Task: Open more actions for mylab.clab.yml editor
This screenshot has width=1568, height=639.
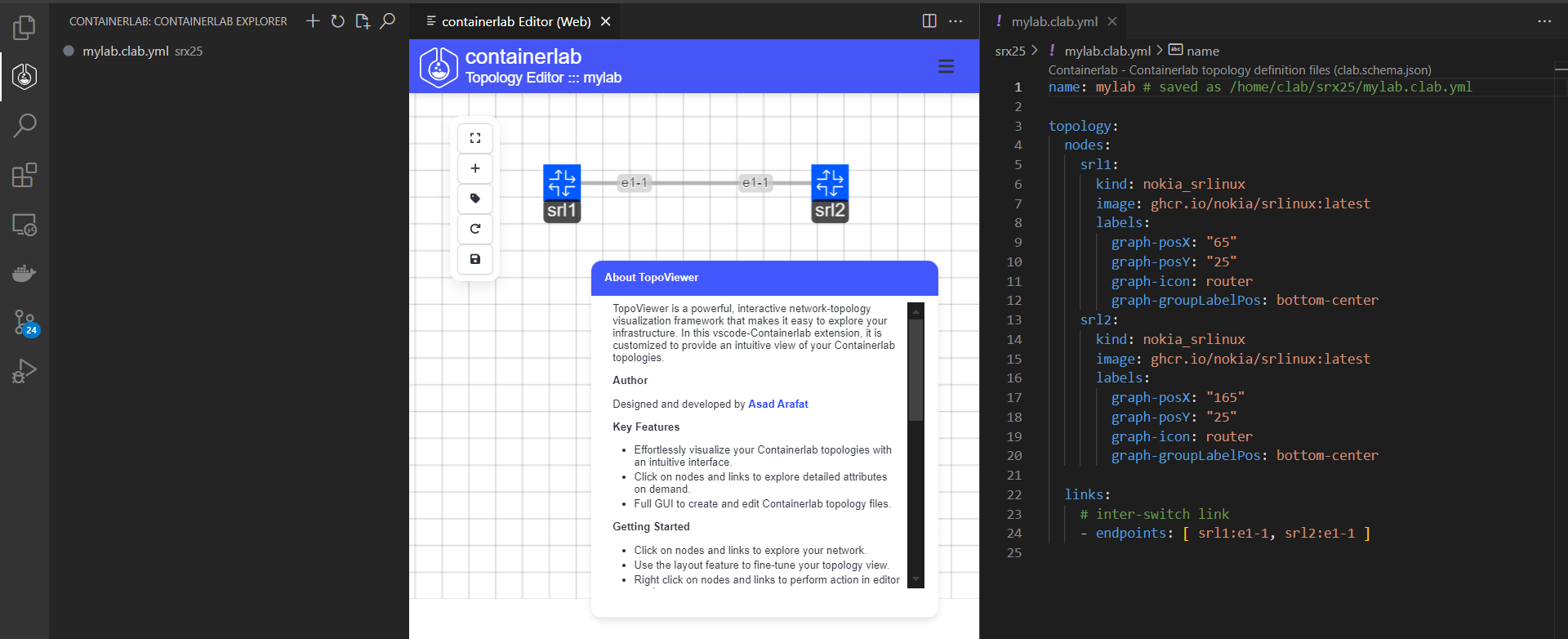Action: click(1543, 21)
